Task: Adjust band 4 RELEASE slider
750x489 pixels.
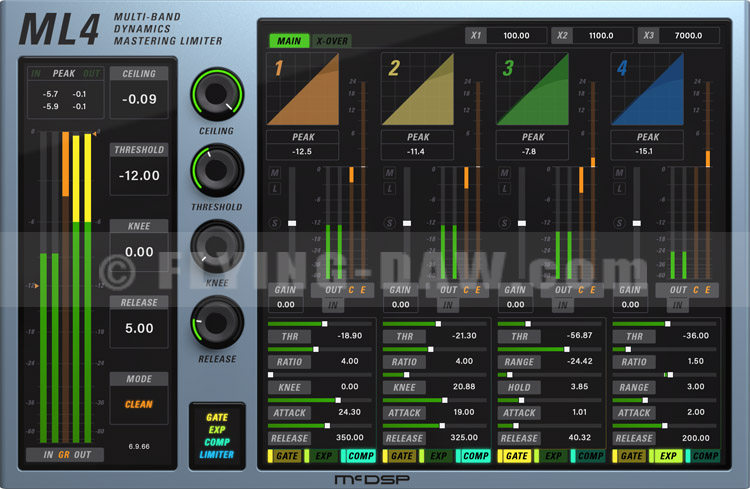Action: [x=664, y=425]
